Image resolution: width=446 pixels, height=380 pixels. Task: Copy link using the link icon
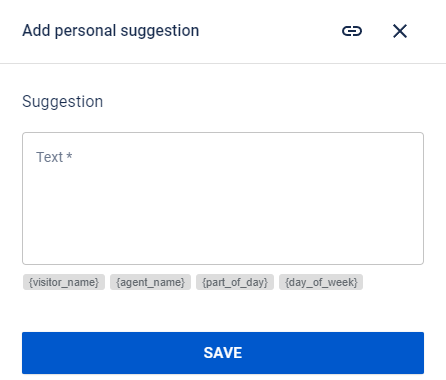(352, 31)
